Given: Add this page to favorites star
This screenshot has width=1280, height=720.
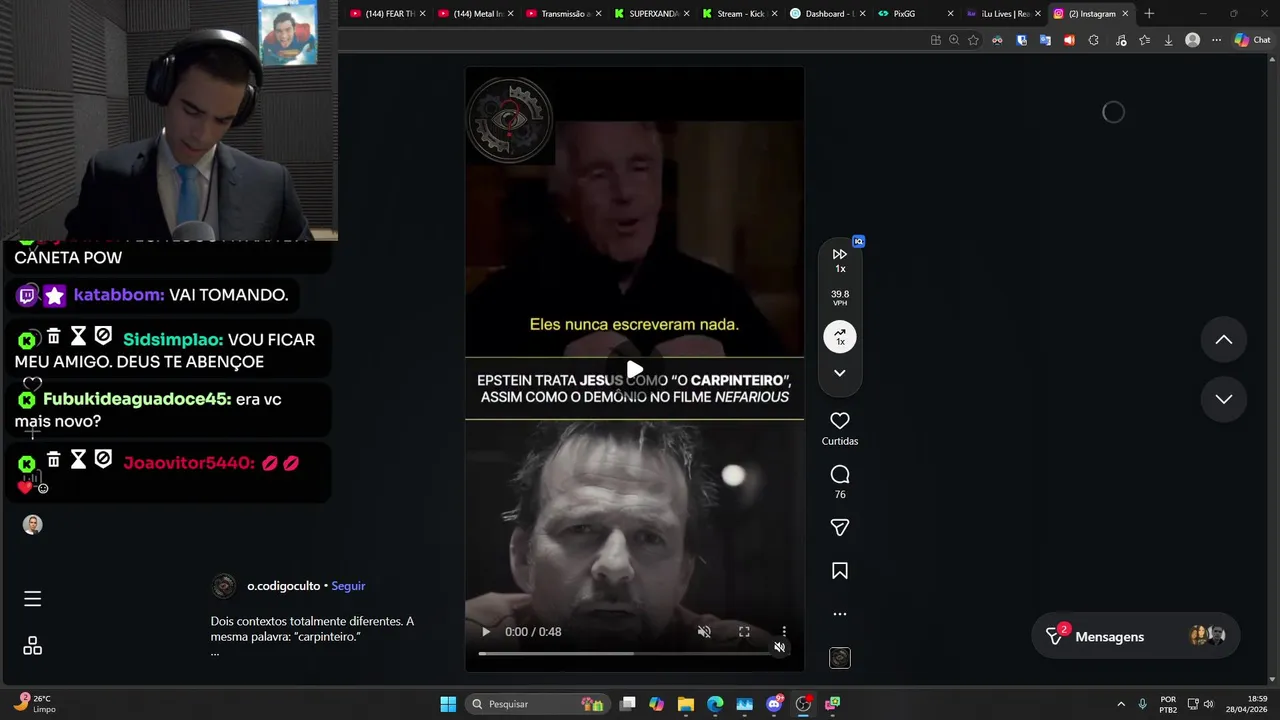Looking at the screenshot, I should [973, 40].
